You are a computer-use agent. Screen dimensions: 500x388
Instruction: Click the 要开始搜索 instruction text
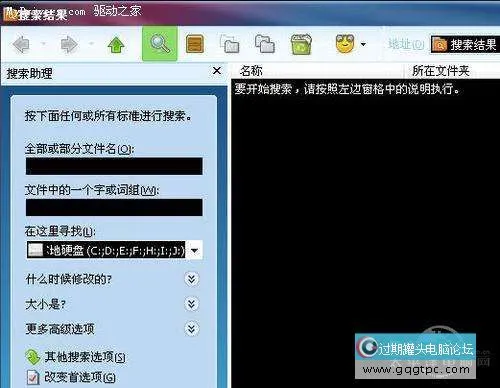click(347, 89)
